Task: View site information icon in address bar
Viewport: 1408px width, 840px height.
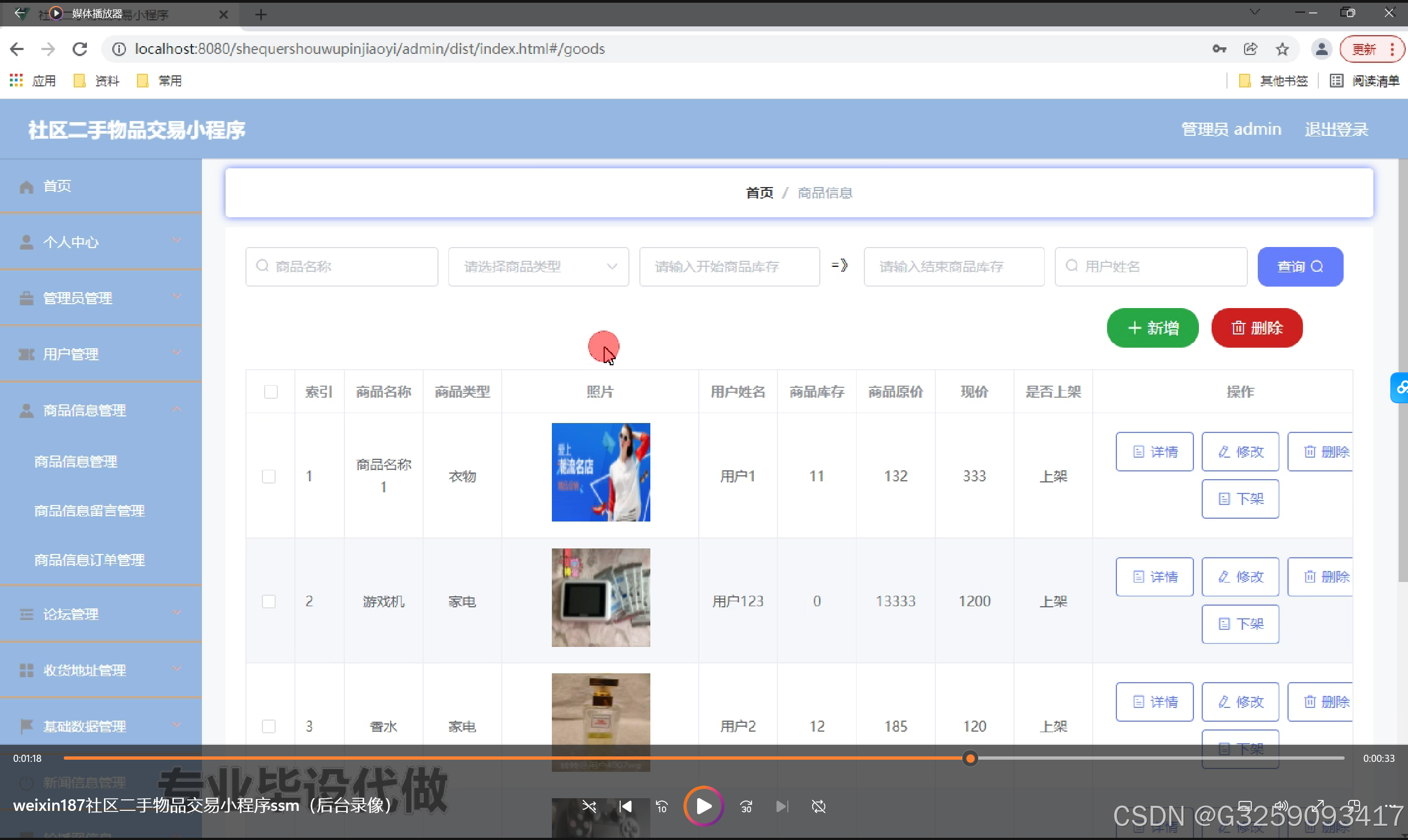Action: coord(119,50)
